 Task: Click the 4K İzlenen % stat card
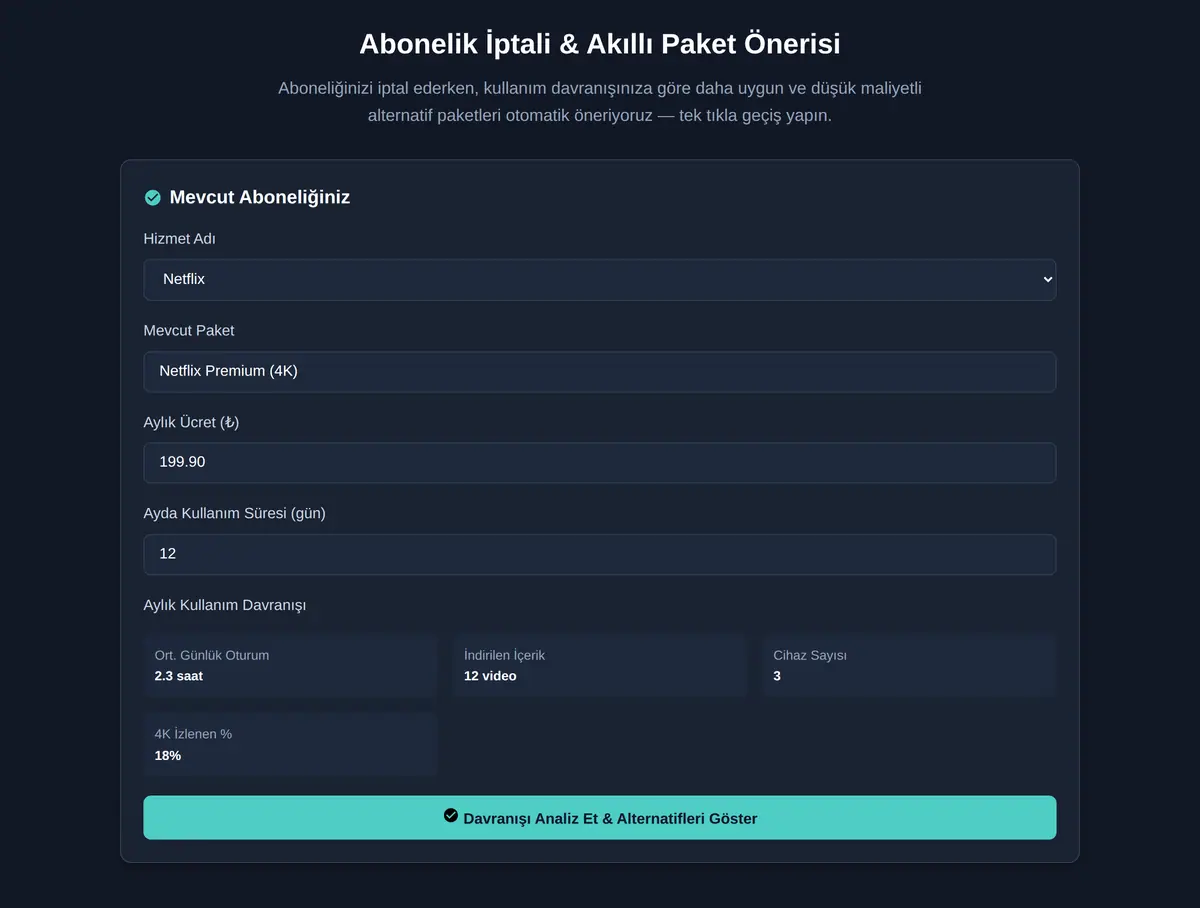[x=290, y=744]
